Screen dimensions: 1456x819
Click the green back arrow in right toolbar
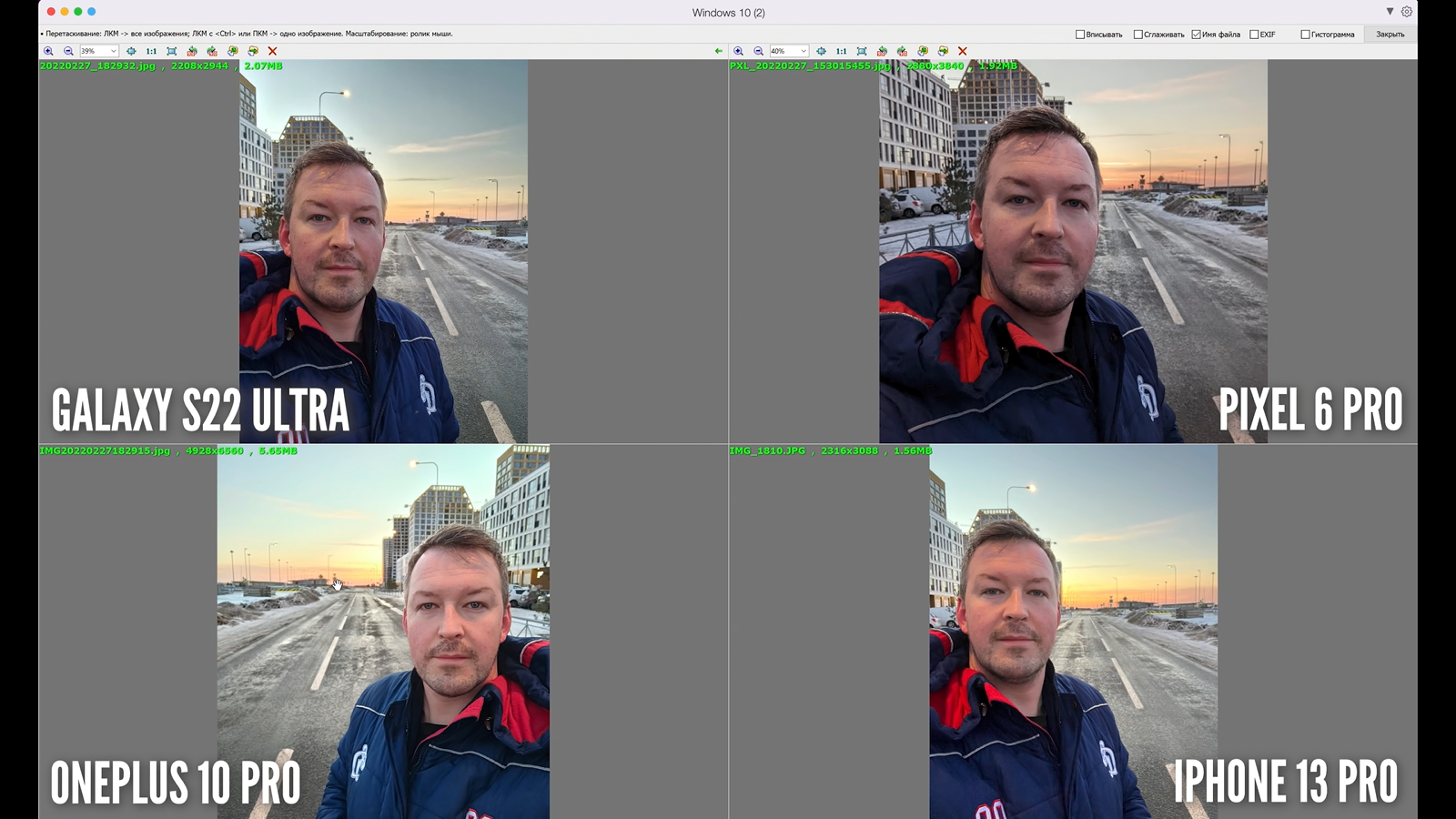coord(719,51)
